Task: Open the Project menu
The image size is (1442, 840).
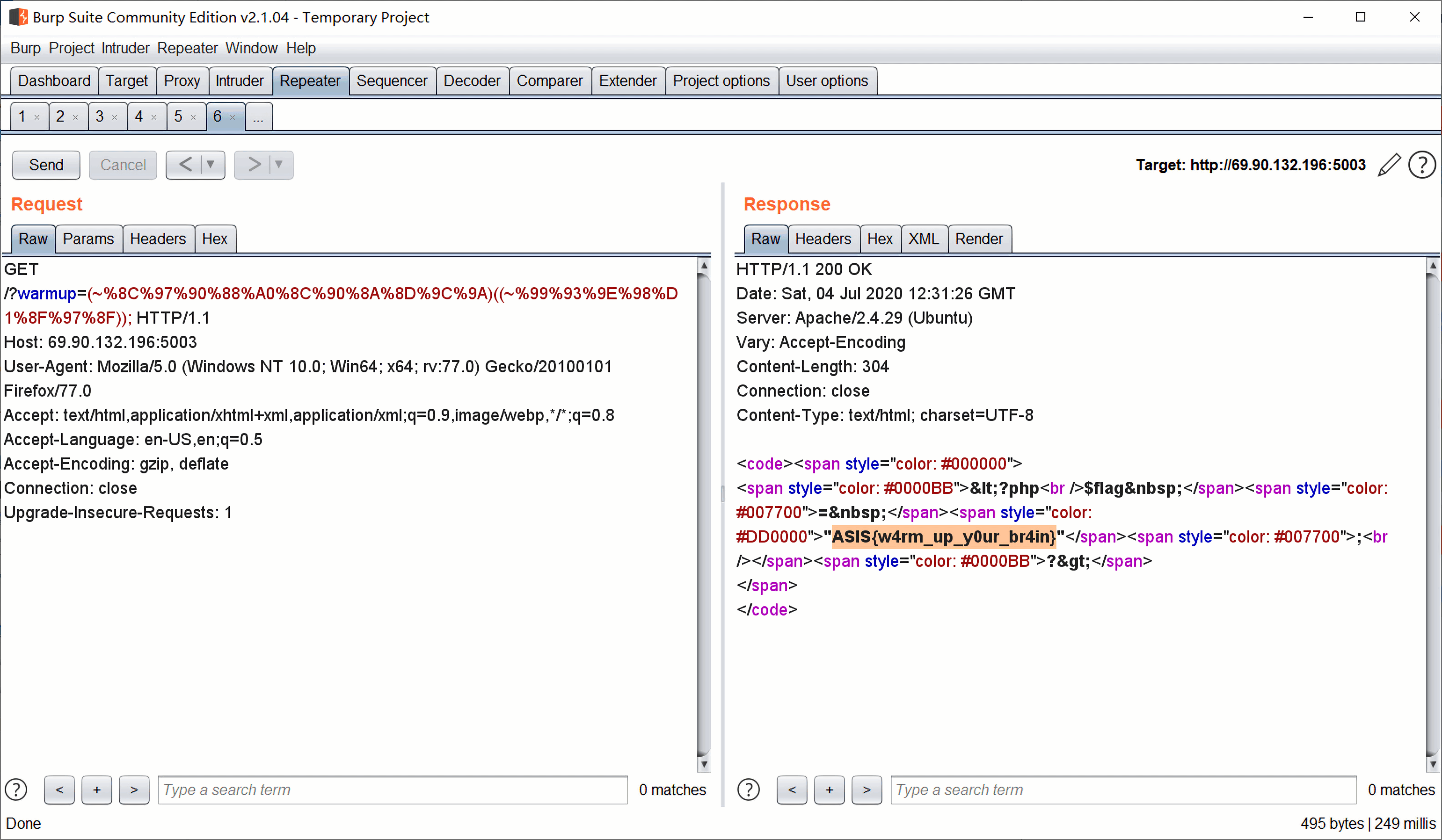Action: pyautogui.click(x=72, y=48)
